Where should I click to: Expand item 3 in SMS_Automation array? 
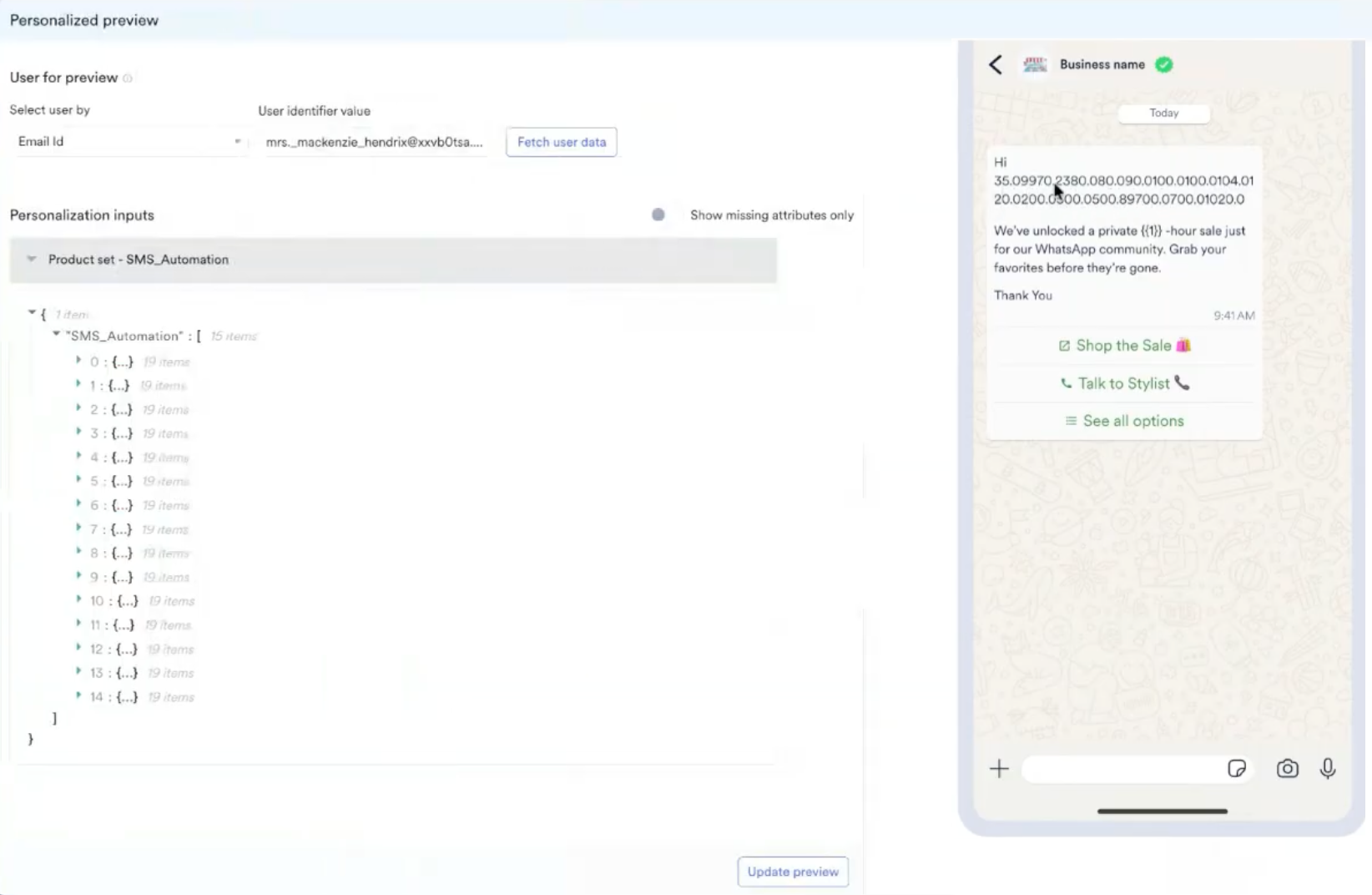point(78,432)
